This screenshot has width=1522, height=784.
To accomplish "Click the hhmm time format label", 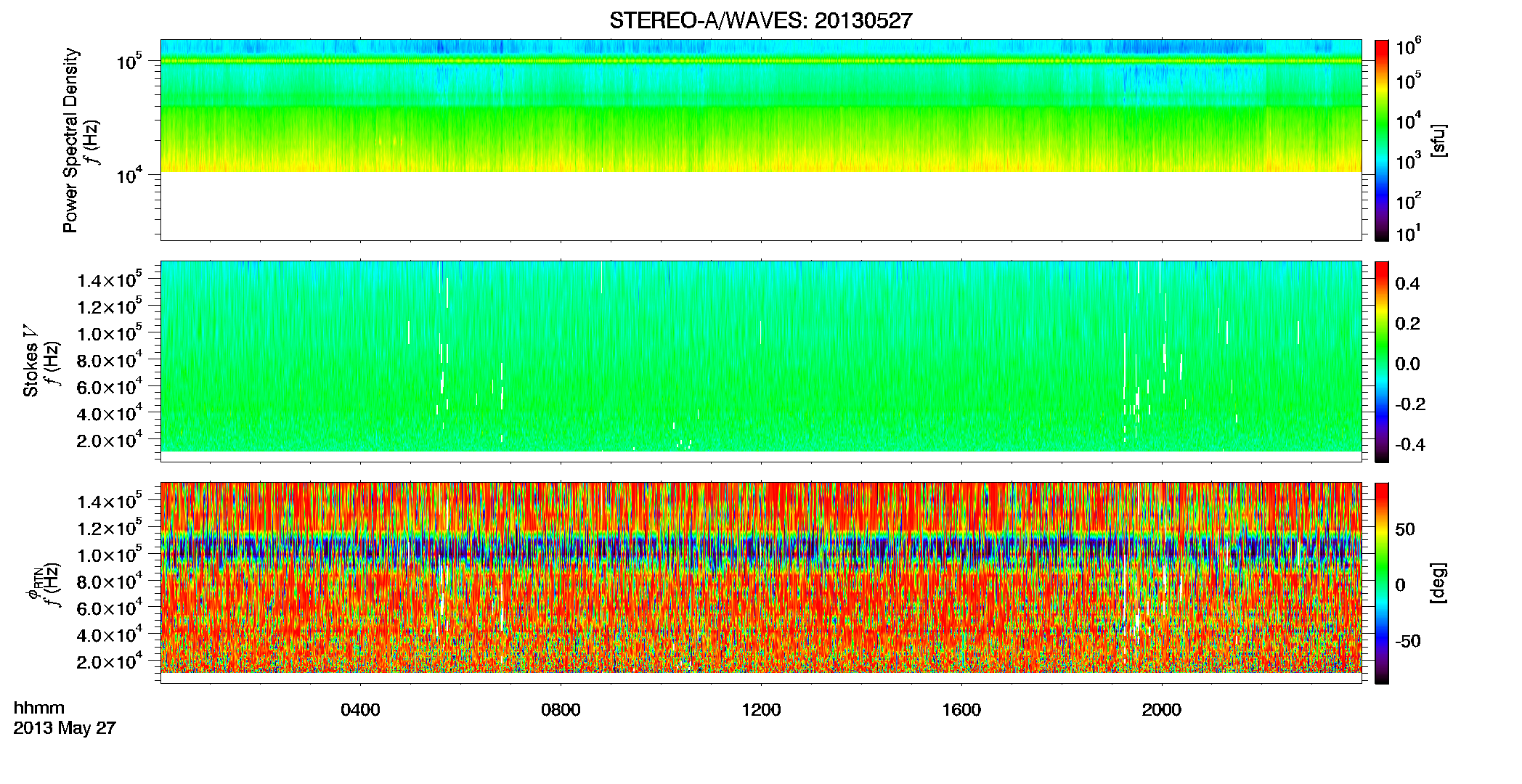I will tap(39, 708).
